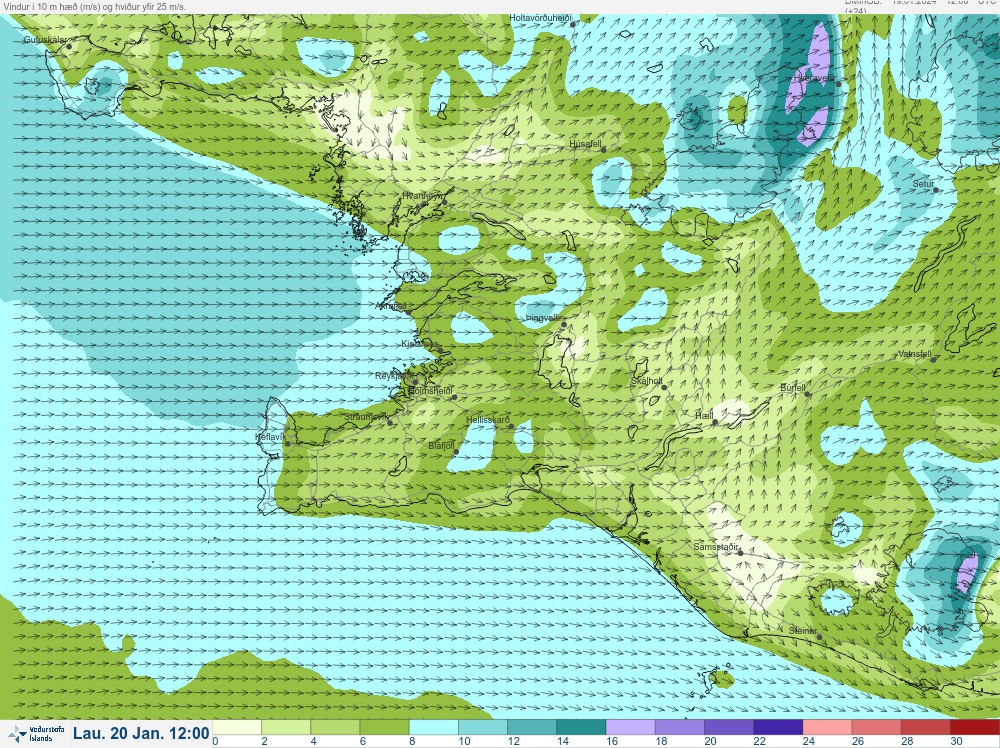Image resolution: width=1000 pixels, height=748 pixels.
Task: Click the dark red legend swatch above 30
Action: [974, 728]
